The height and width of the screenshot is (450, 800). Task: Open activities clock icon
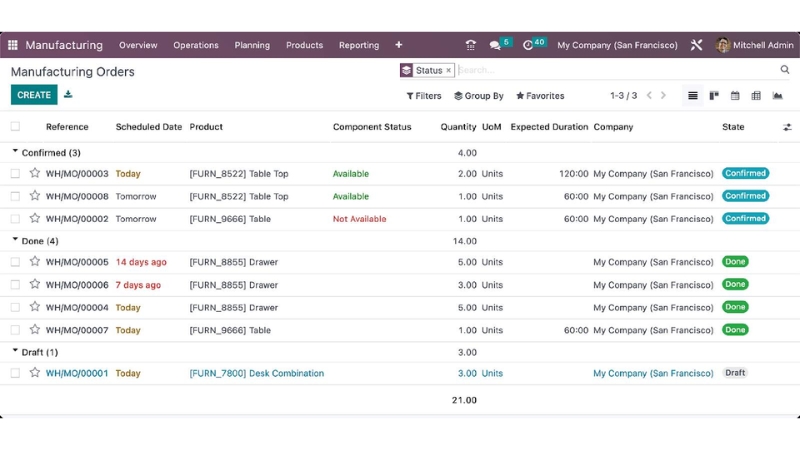pos(528,45)
